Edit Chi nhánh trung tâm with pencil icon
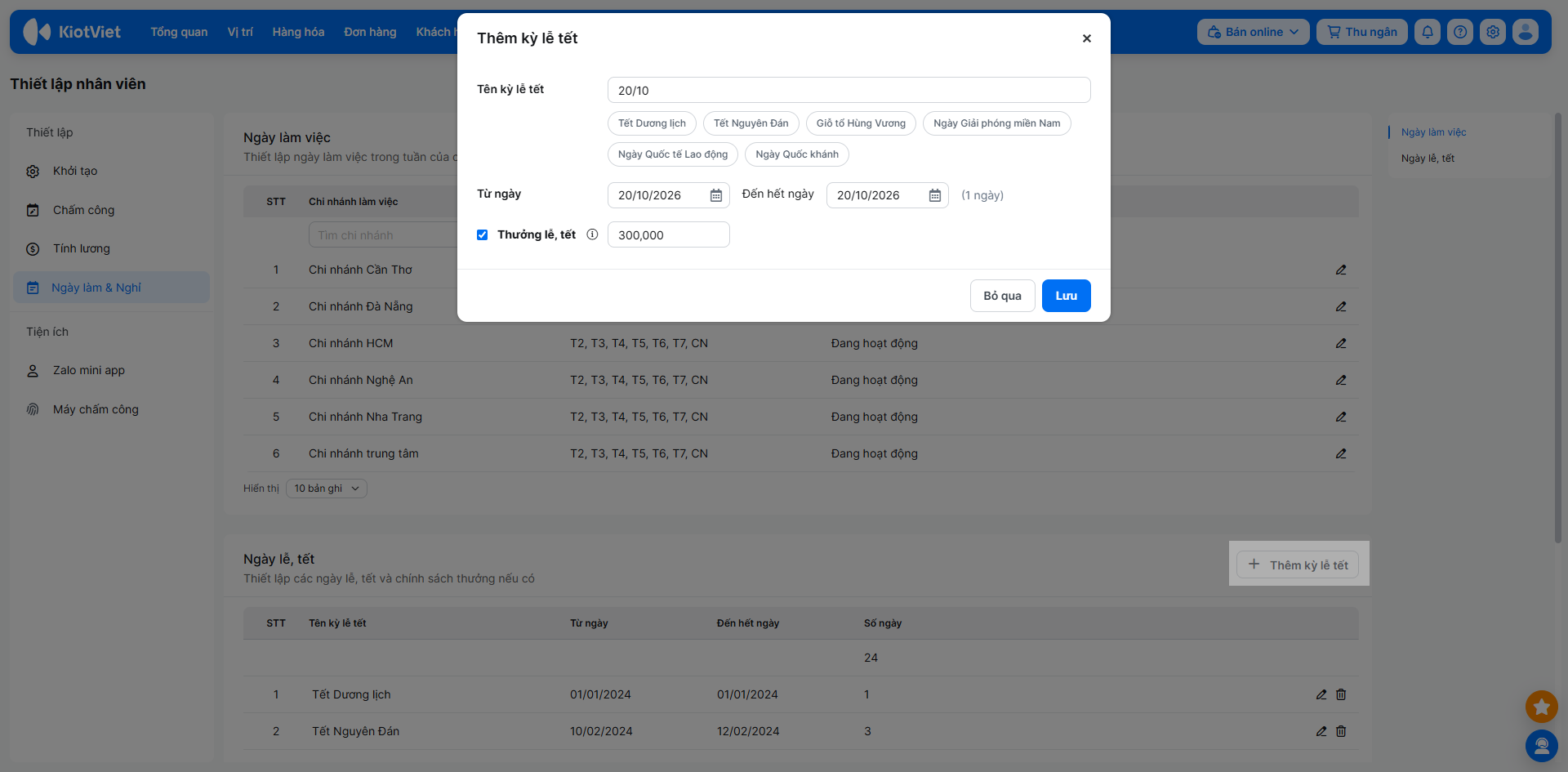 [1341, 453]
